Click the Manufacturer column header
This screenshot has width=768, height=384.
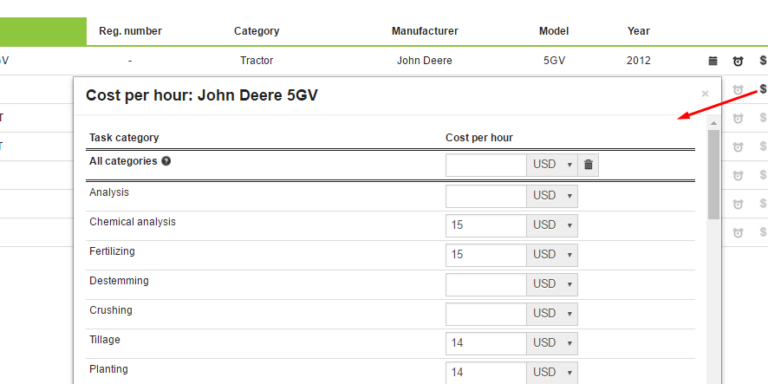pyautogui.click(x=425, y=31)
